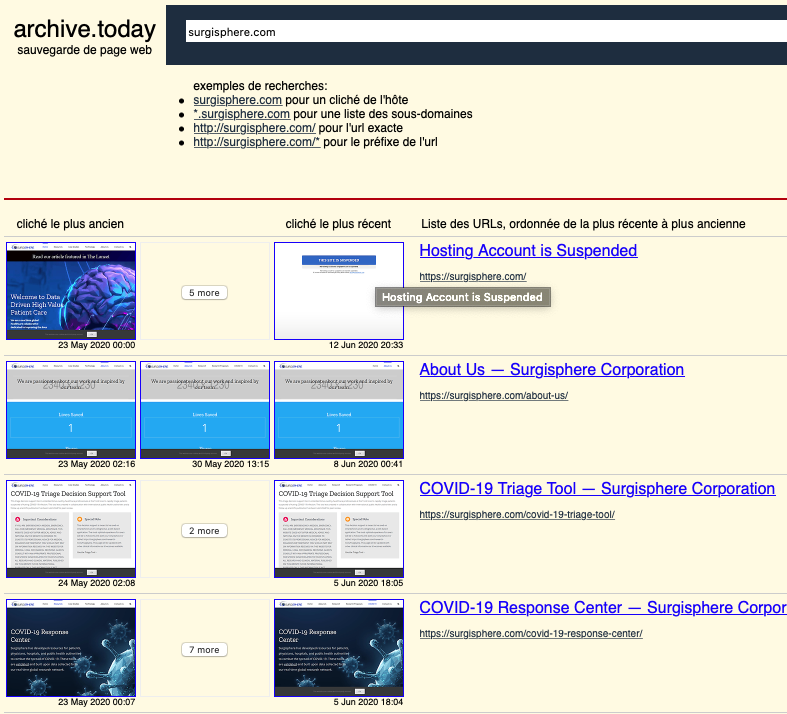Open the https://surgisphere.com/about-us/ URL link
This screenshot has width=787, height=714.
pyautogui.click(x=494, y=395)
